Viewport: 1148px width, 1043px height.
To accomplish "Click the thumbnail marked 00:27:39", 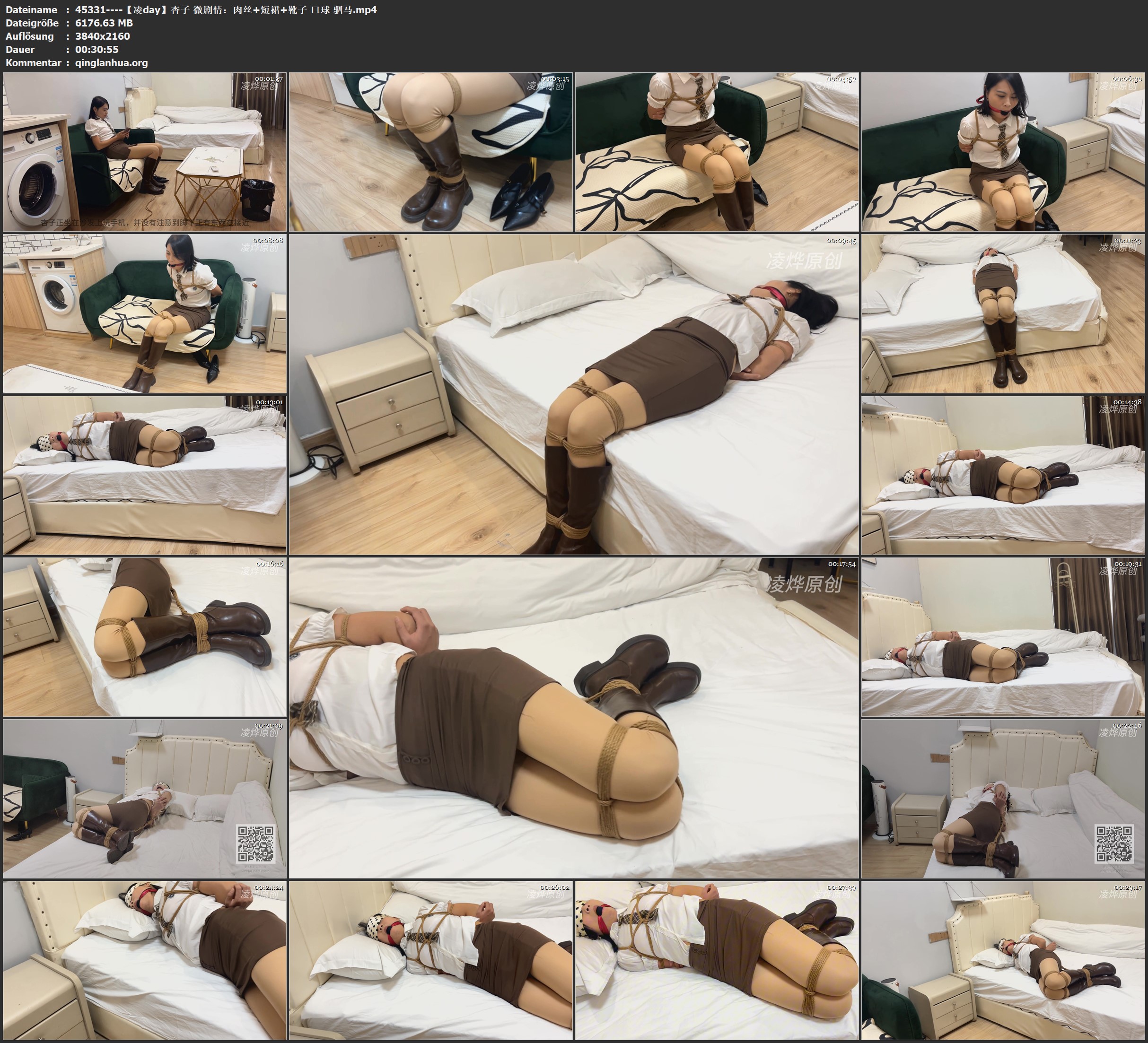I will click(x=717, y=960).
